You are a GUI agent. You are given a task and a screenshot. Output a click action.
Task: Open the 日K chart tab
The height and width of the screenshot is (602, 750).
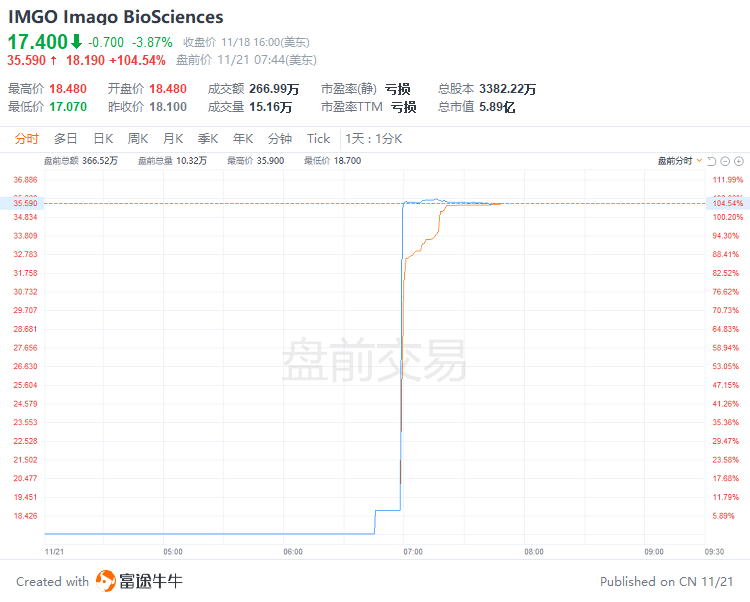pos(103,139)
